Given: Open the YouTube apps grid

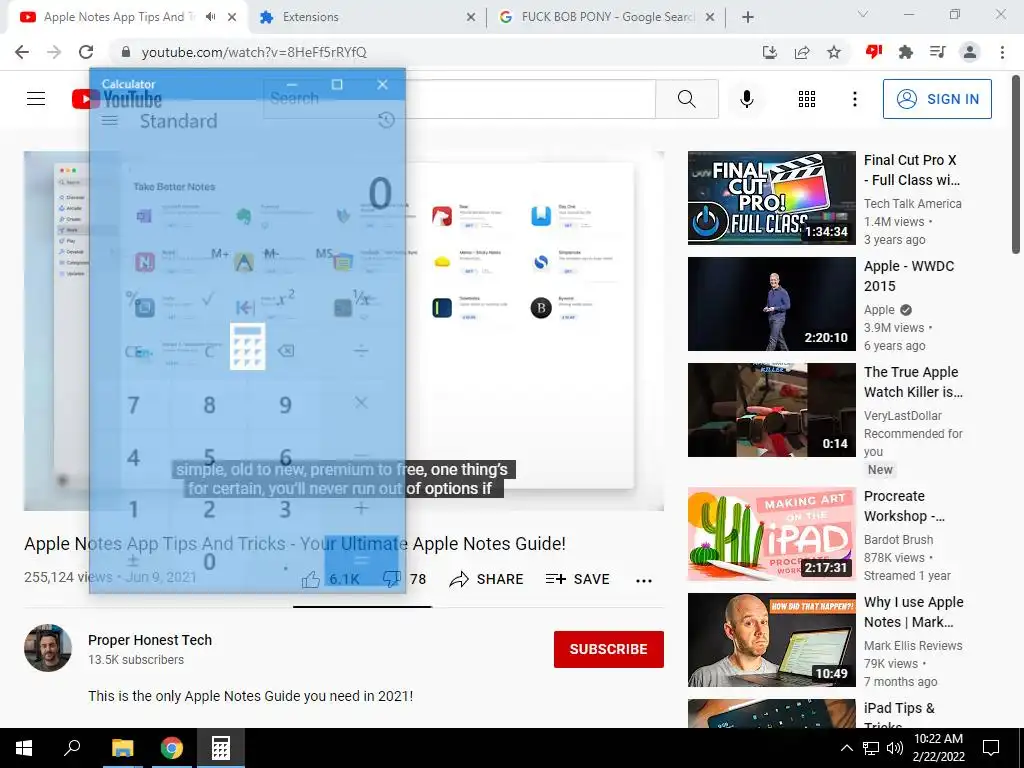Looking at the screenshot, I should click(807, 99).
